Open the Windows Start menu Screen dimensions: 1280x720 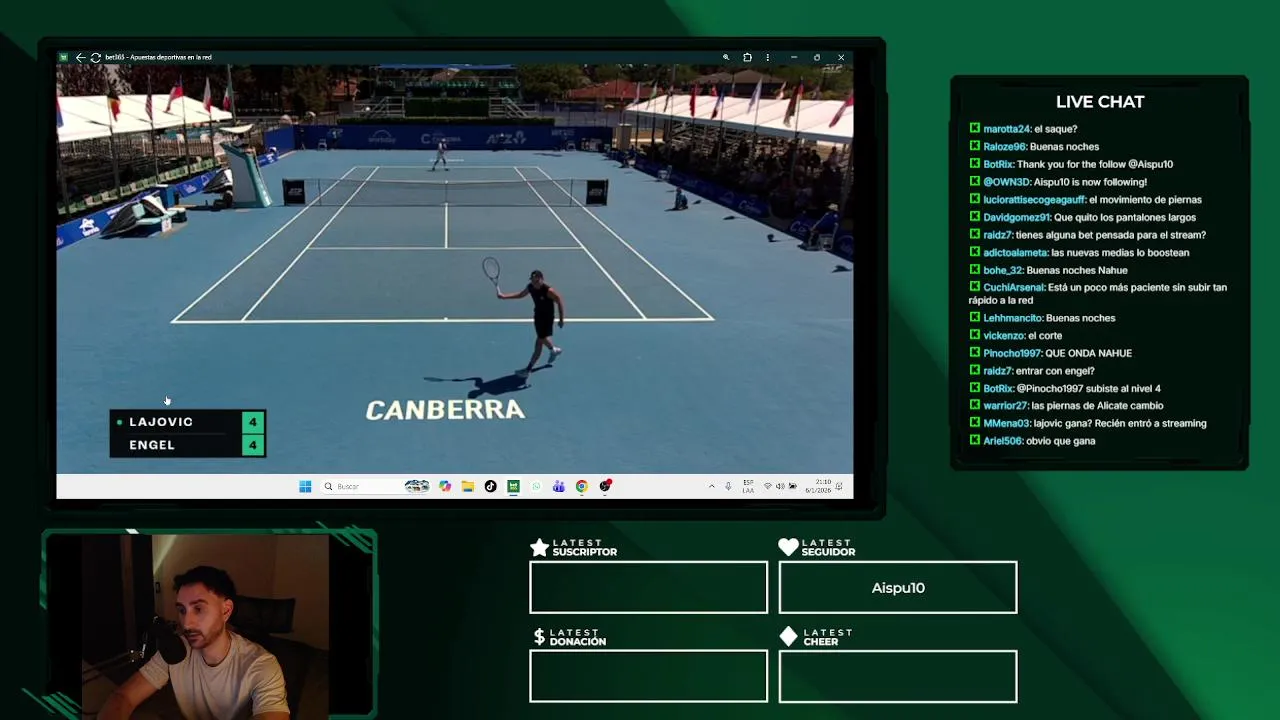[x=305, y=486]
